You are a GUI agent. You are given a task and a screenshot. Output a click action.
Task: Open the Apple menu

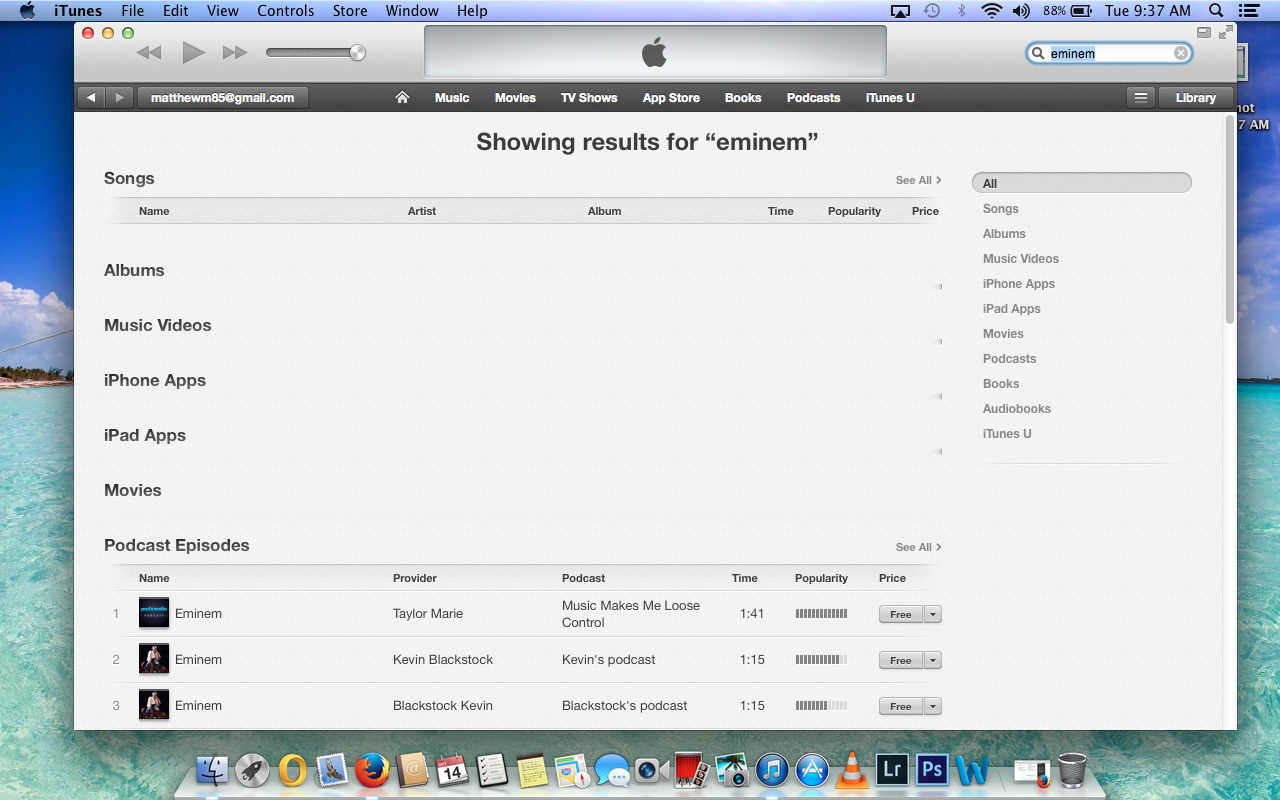(x=27, y=11)
